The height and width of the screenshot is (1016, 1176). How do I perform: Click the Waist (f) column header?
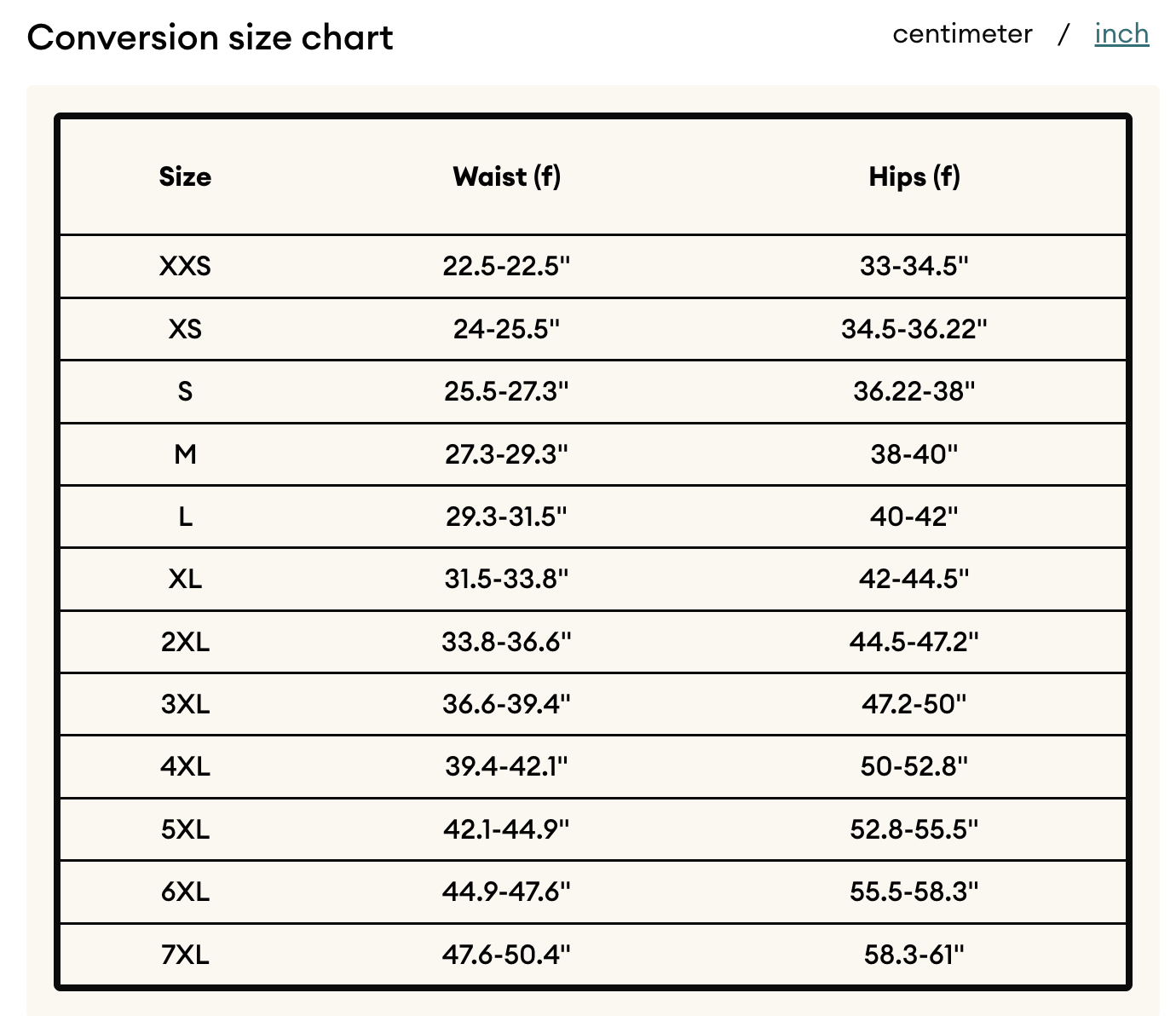pyautogui.click(x=507, y=176)
